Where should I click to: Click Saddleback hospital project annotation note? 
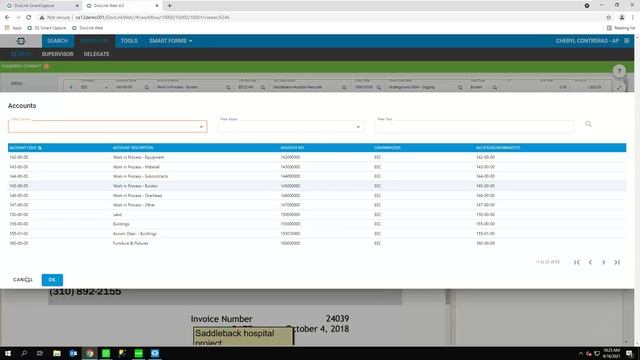(x=243, y=336)
